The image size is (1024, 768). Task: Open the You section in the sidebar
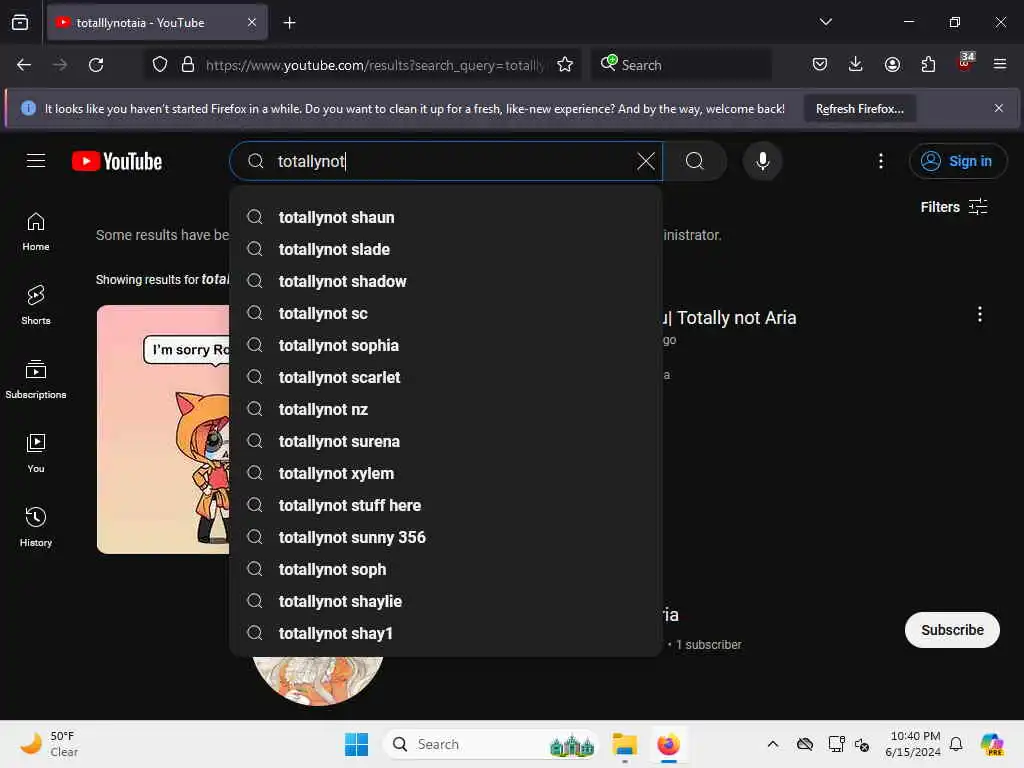36,453
